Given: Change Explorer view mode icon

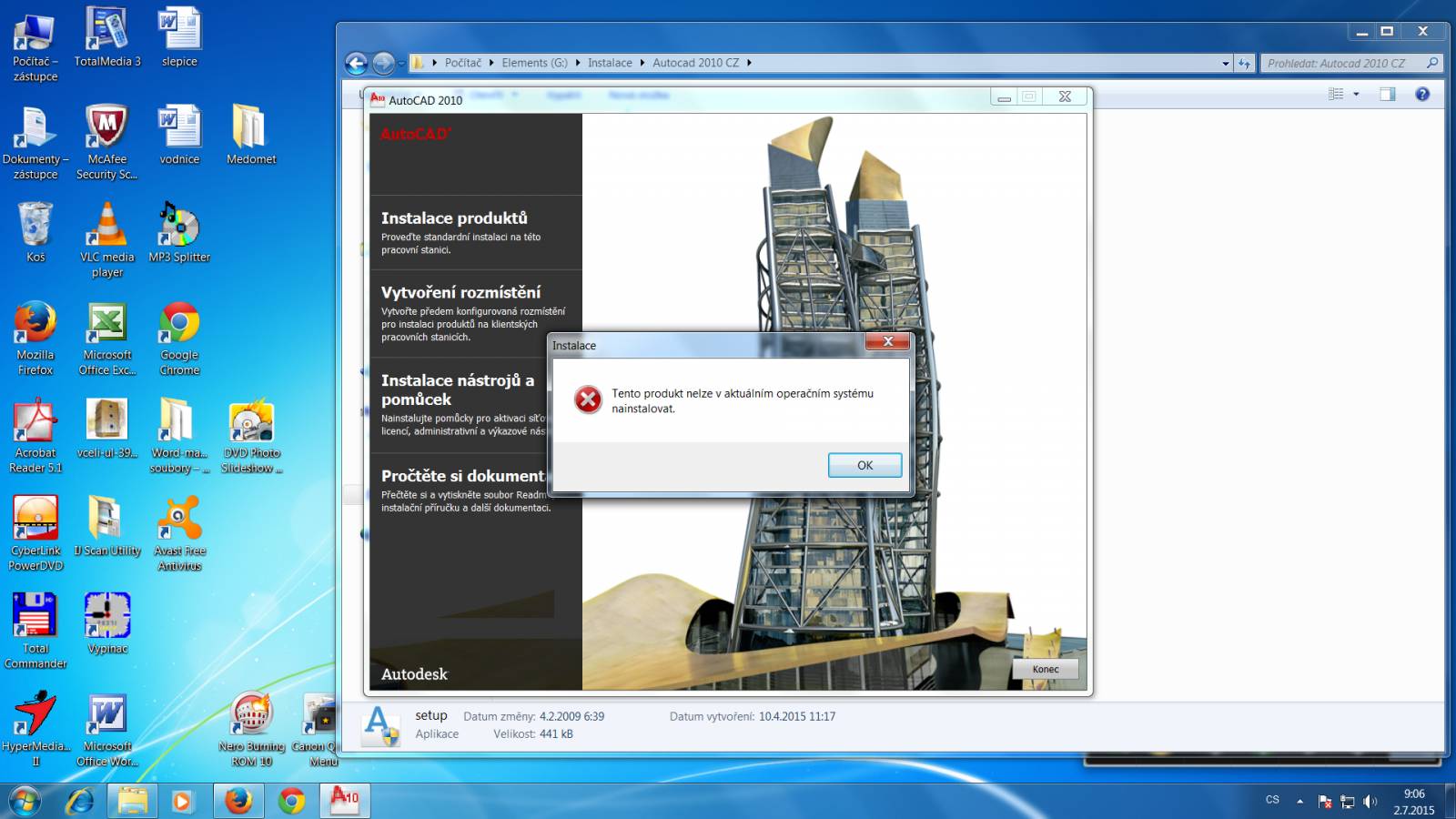Looking at the screenshot, I should point(1336,94).
